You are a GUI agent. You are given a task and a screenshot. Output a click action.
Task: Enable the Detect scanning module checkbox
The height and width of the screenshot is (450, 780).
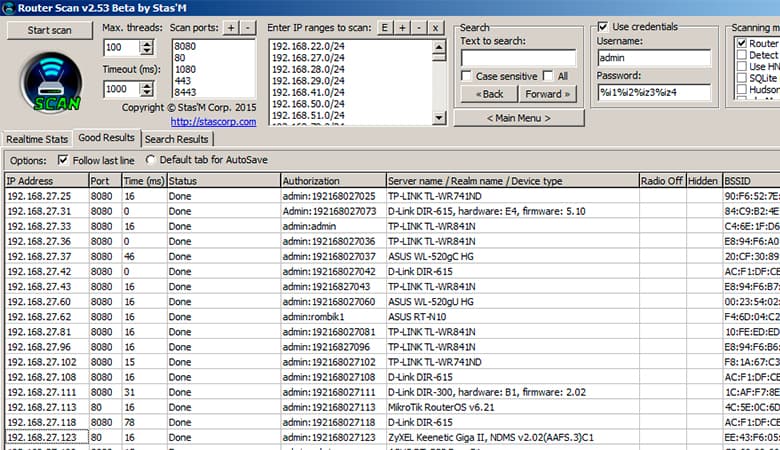(742, 55)
